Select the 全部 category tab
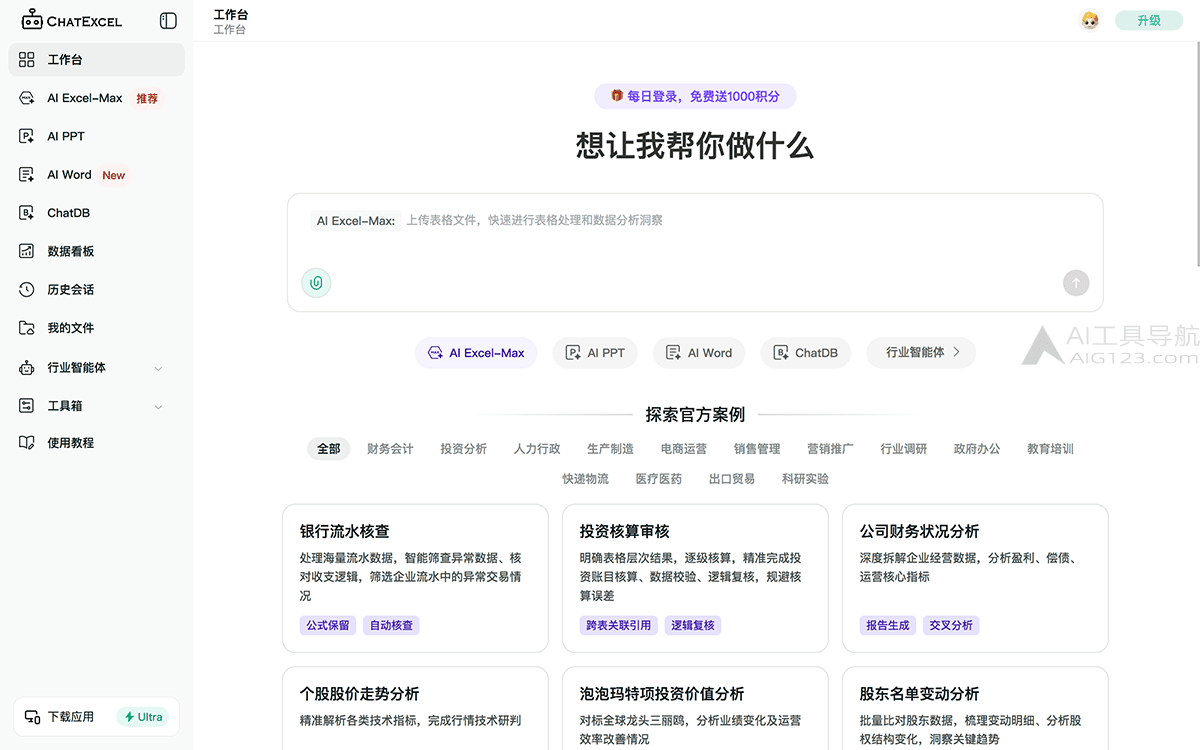Viewport: 1200px width, 750px height. click(x=329, y=449)
